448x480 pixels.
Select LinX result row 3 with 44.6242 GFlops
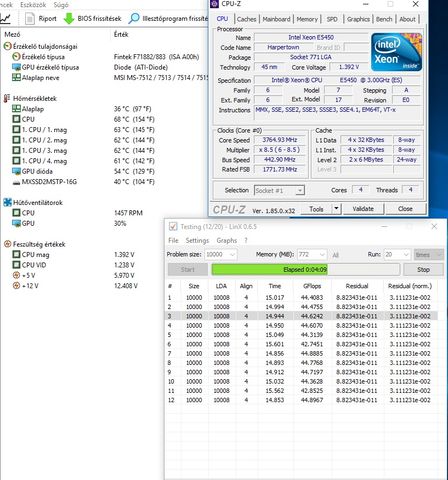(x=302, y=316)
